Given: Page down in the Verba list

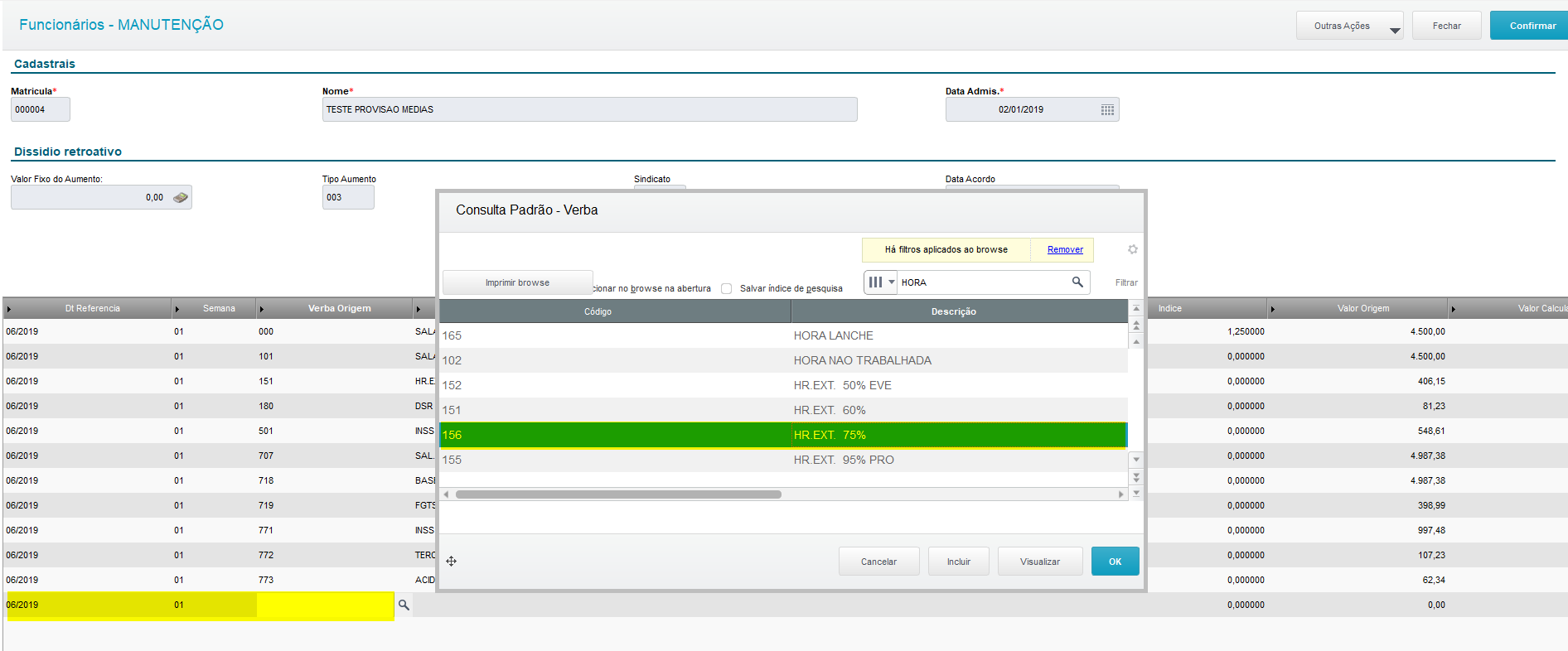Looking at the screenshot, I should point(1136,477).
